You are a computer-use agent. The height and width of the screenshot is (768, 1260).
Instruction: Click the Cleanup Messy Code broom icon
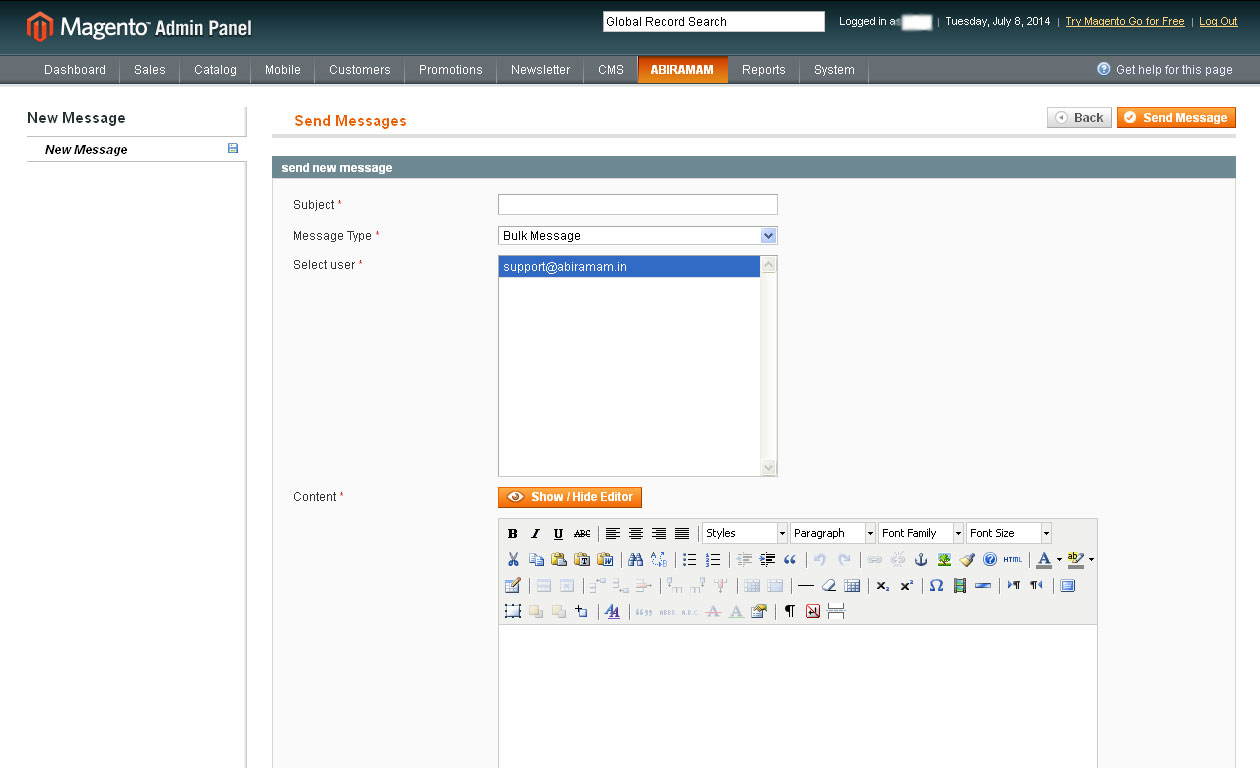[967, 560]
